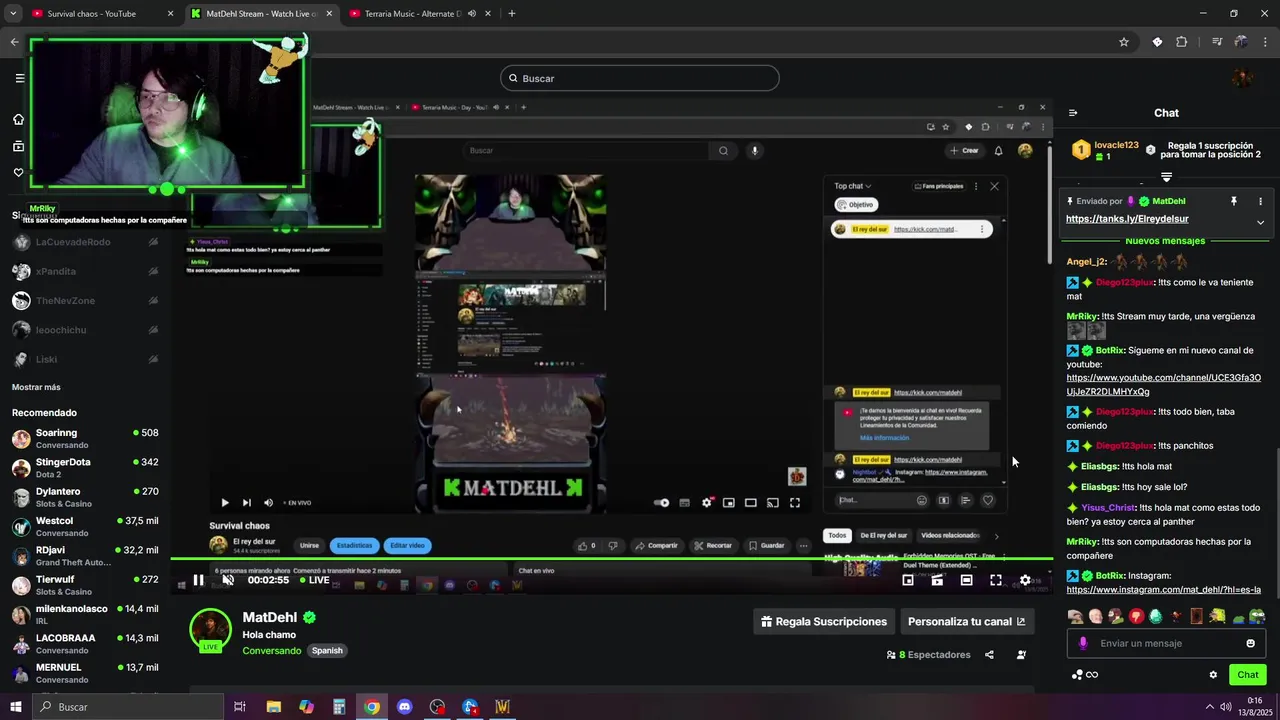Open BotRix YouTube channel link
Screen dimensions: 1280x720
point(1164,384)
